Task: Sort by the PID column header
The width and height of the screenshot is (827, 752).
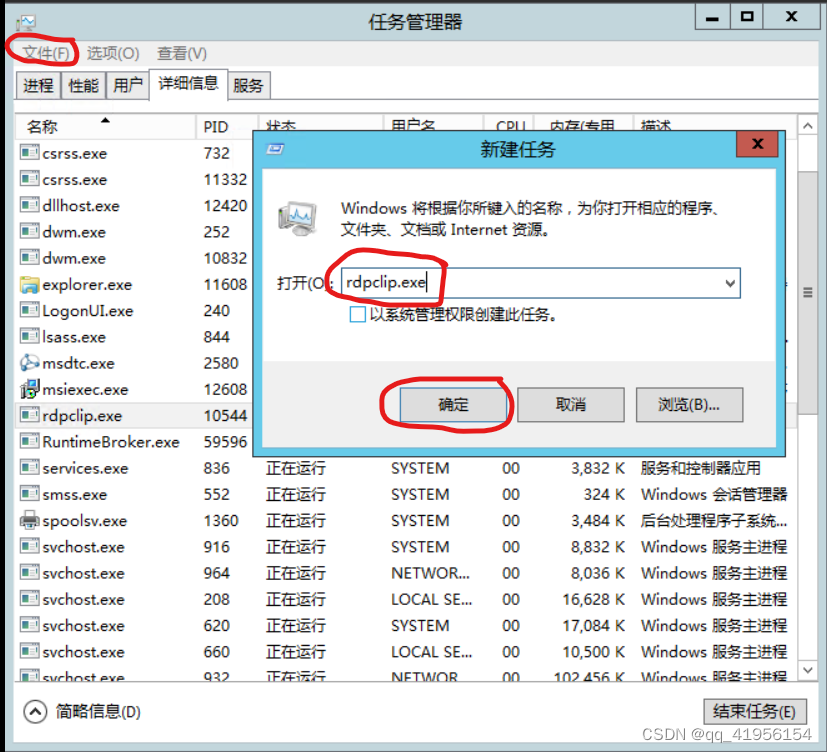Action: [226, 127]
